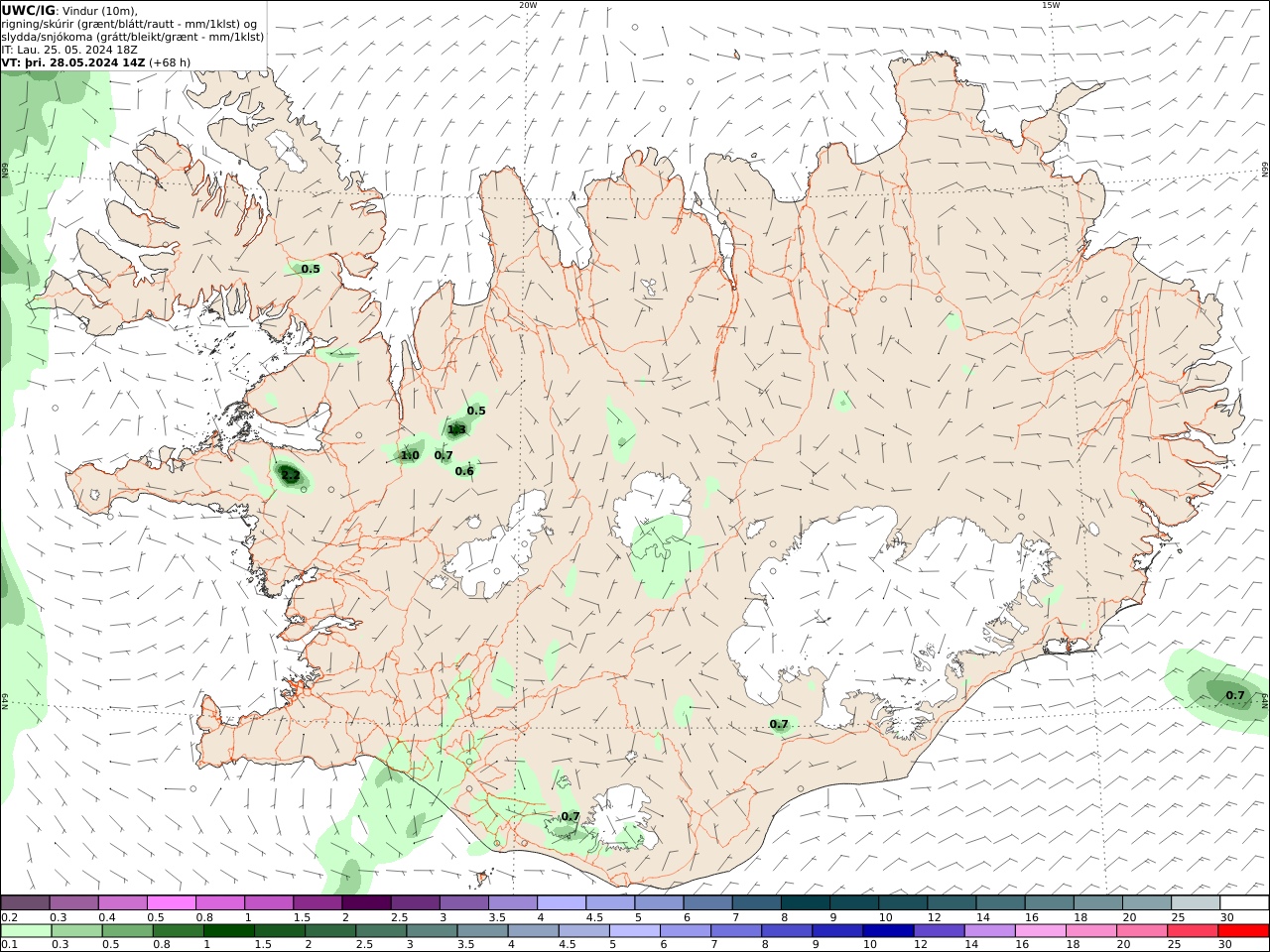1270x952 pixels.
Task: Click the dark plum swatch labeled 2
Action: (366, 902)
